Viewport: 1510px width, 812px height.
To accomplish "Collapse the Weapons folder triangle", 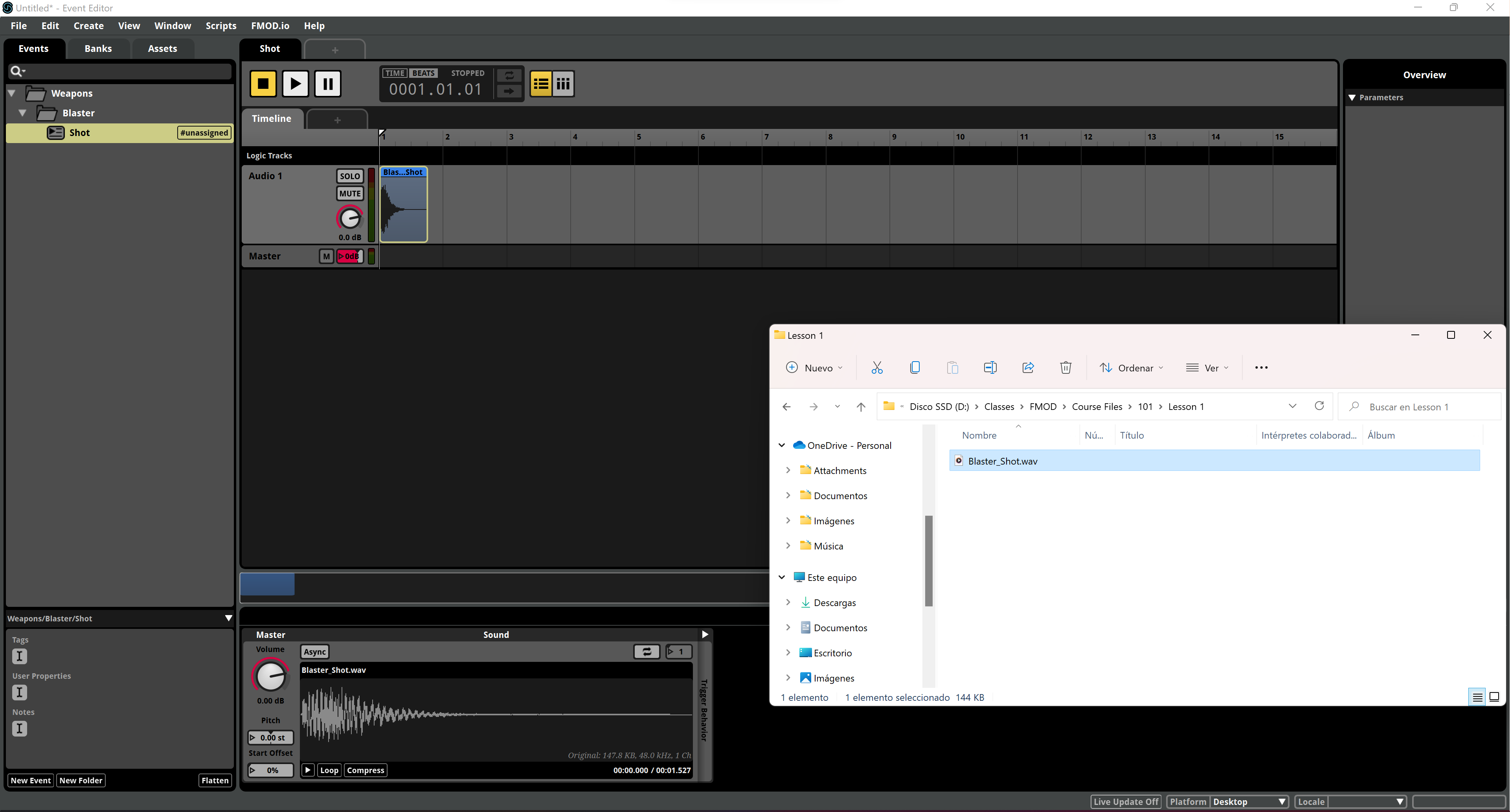I will coord(12,93).
